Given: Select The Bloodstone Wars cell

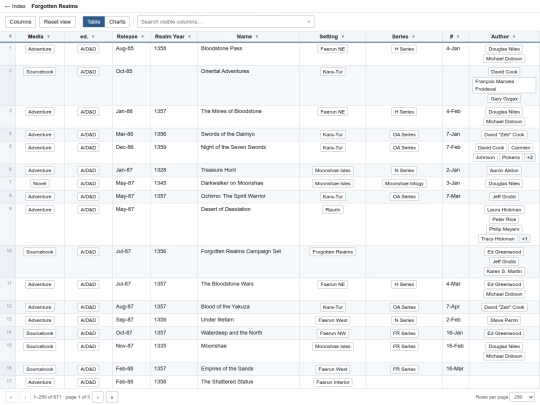Looking at the screenshot, I should [x=248, y=289].
